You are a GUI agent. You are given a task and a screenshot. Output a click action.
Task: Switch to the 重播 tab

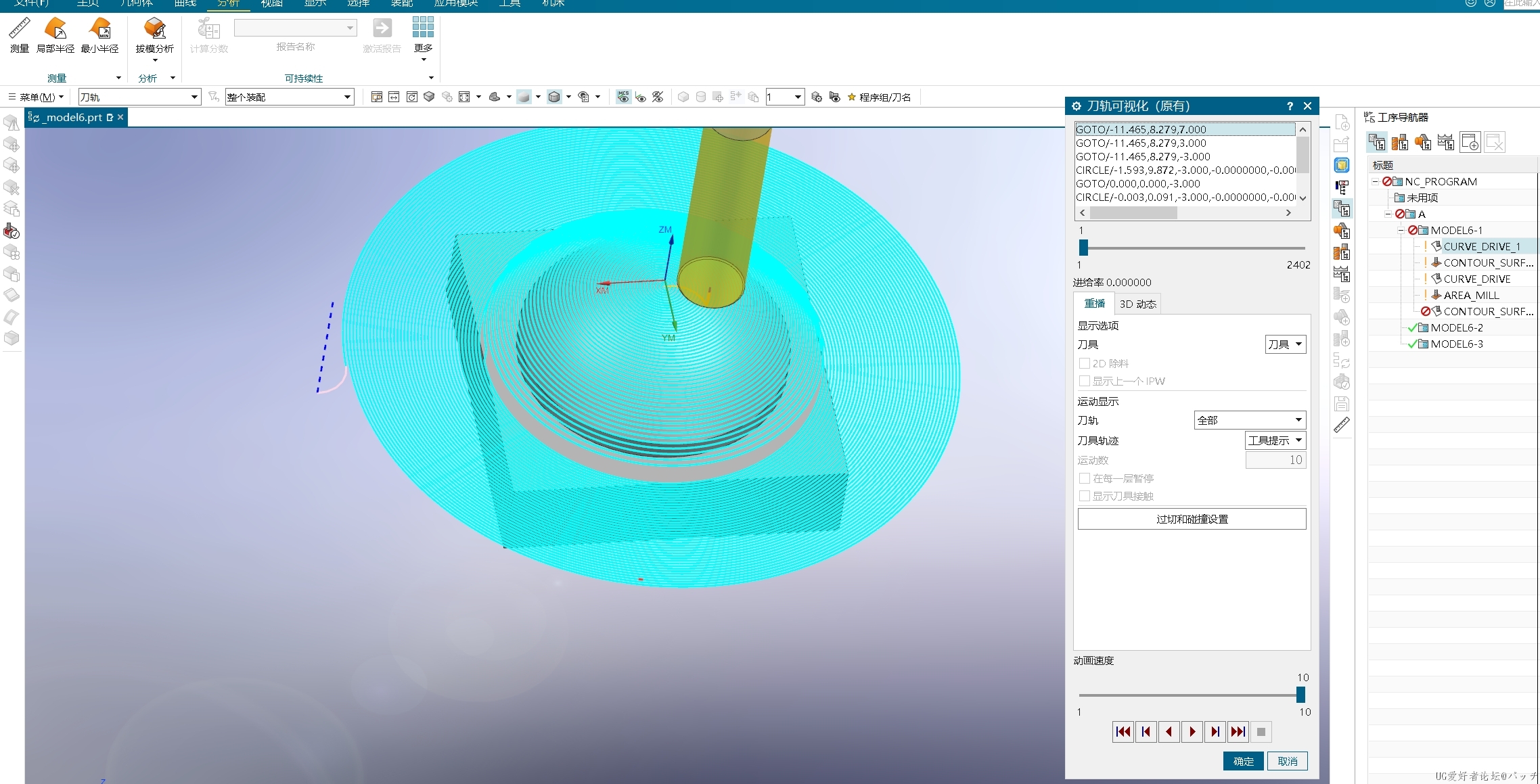(x=1094, y=304)
